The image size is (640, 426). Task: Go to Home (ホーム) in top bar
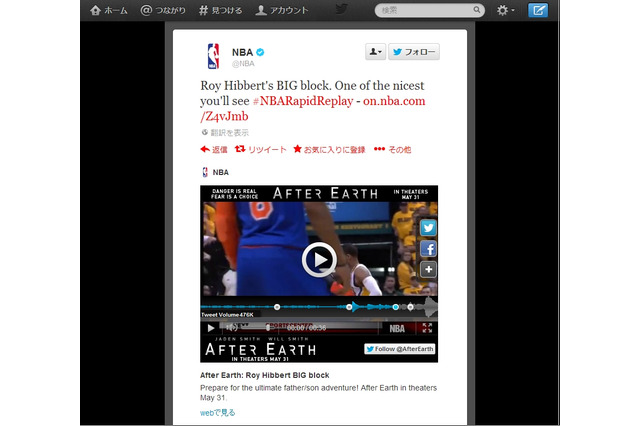(109, 10)
